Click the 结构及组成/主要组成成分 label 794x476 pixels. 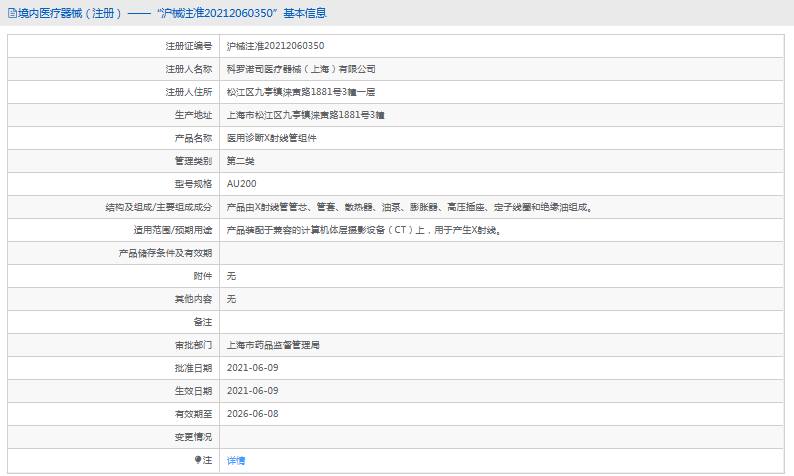[x=158, y=207]
